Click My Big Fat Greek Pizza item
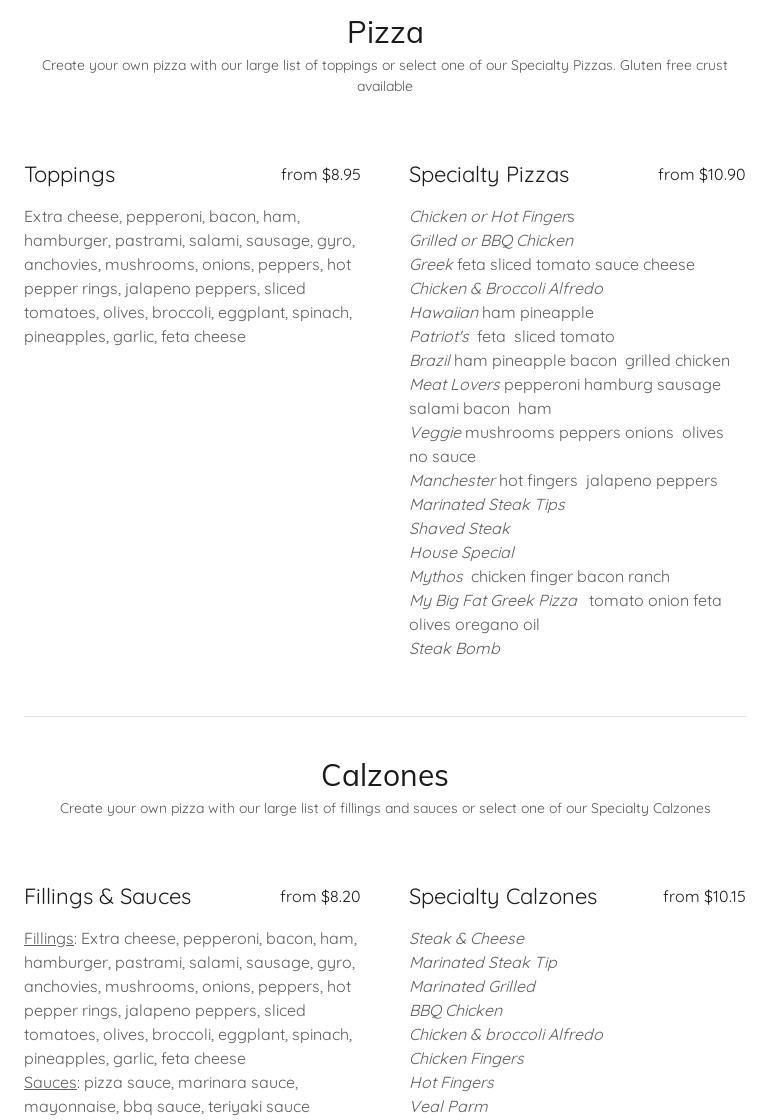The width and height of the screenshot is (770, 1120). point(493,601)
